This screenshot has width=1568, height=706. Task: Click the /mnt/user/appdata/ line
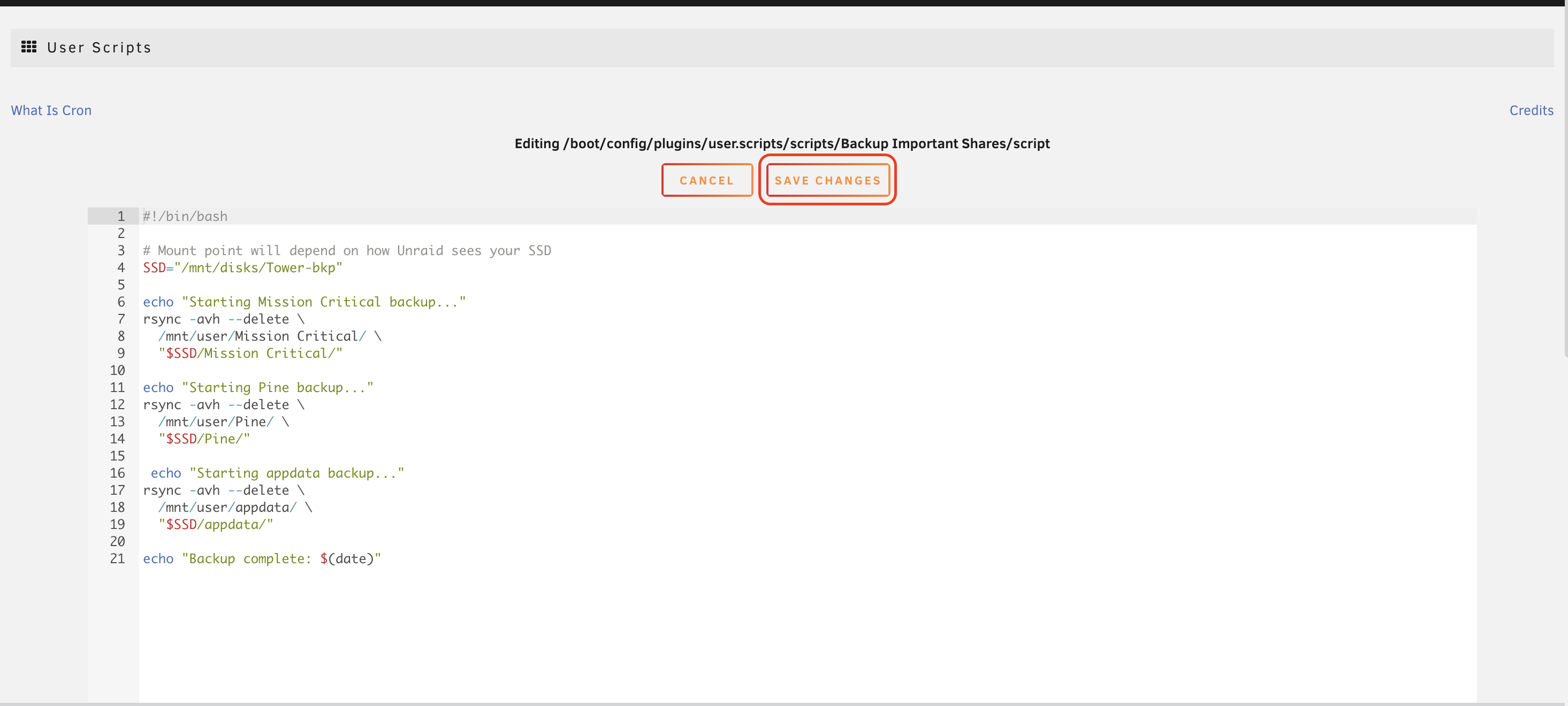pos(235,507)
